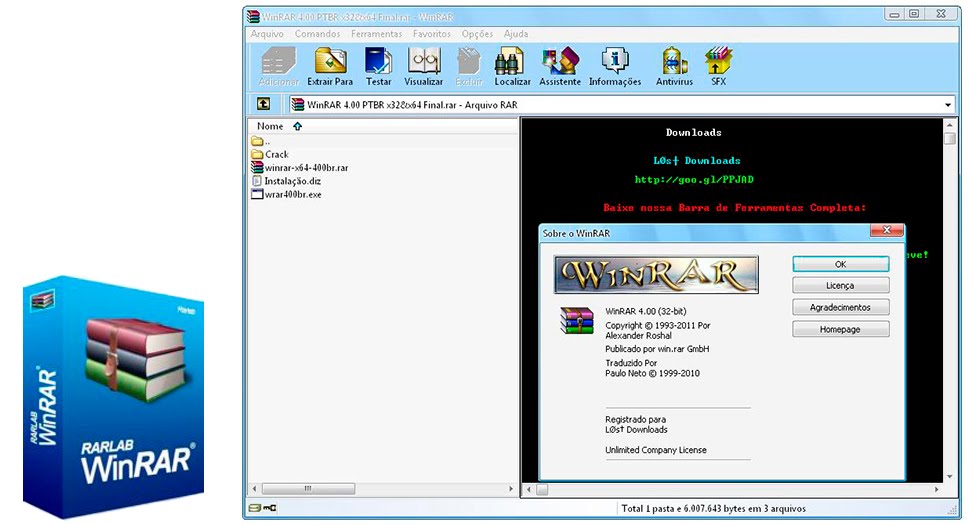
Task: Click the 'Downloads' heading in comment pane
Action: (693, 132)
